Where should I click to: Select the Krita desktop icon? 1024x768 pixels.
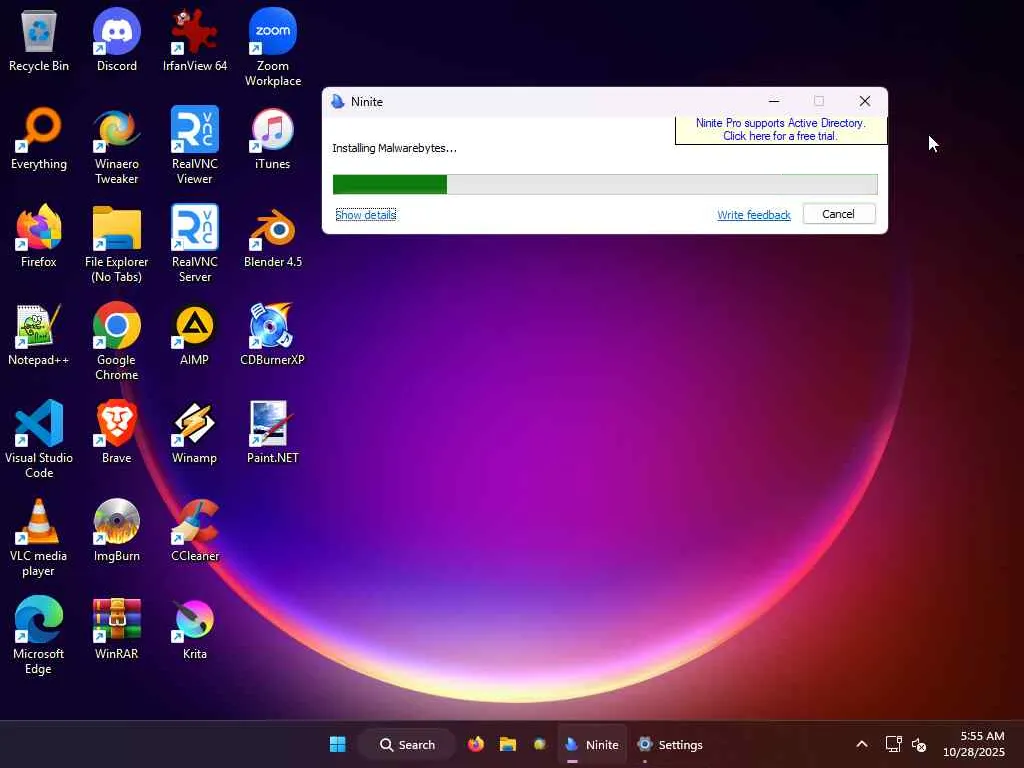(195, 629)
